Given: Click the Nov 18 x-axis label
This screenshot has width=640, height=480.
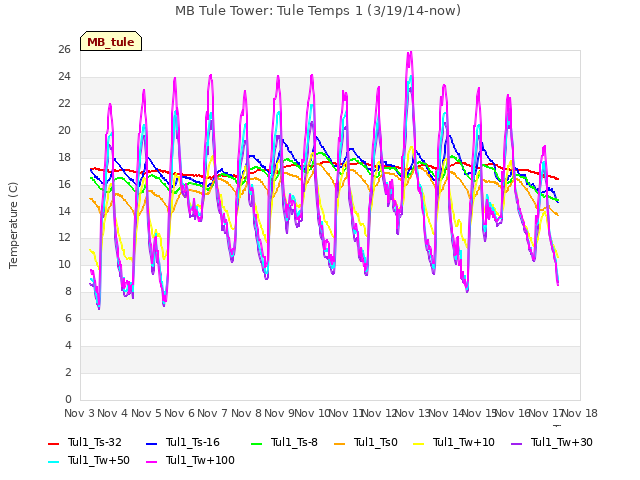Looking at the screenshot, I should [580, 413].
